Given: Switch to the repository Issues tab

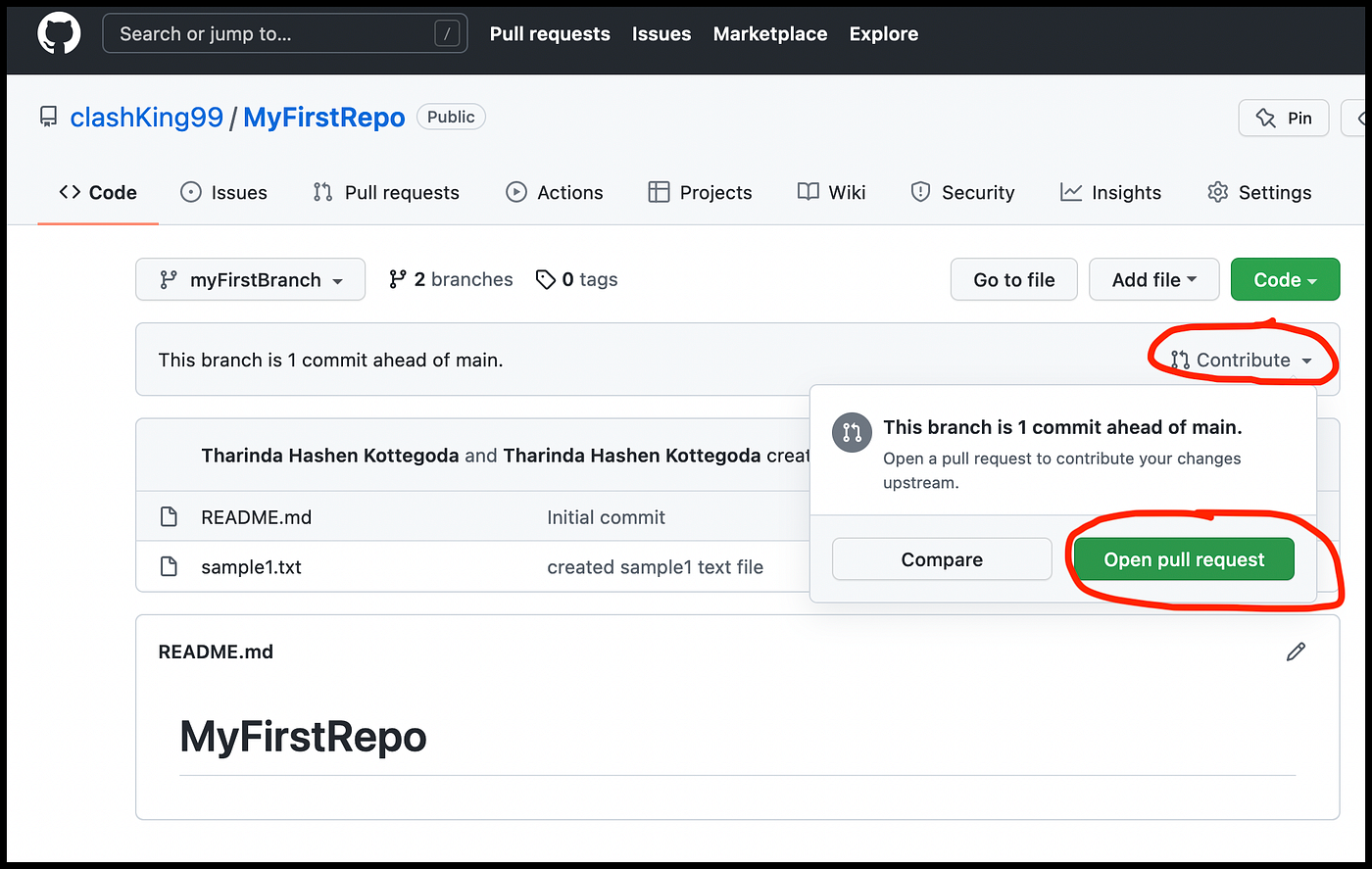Looking at the screenshot, I should click(x=224, y=192).
